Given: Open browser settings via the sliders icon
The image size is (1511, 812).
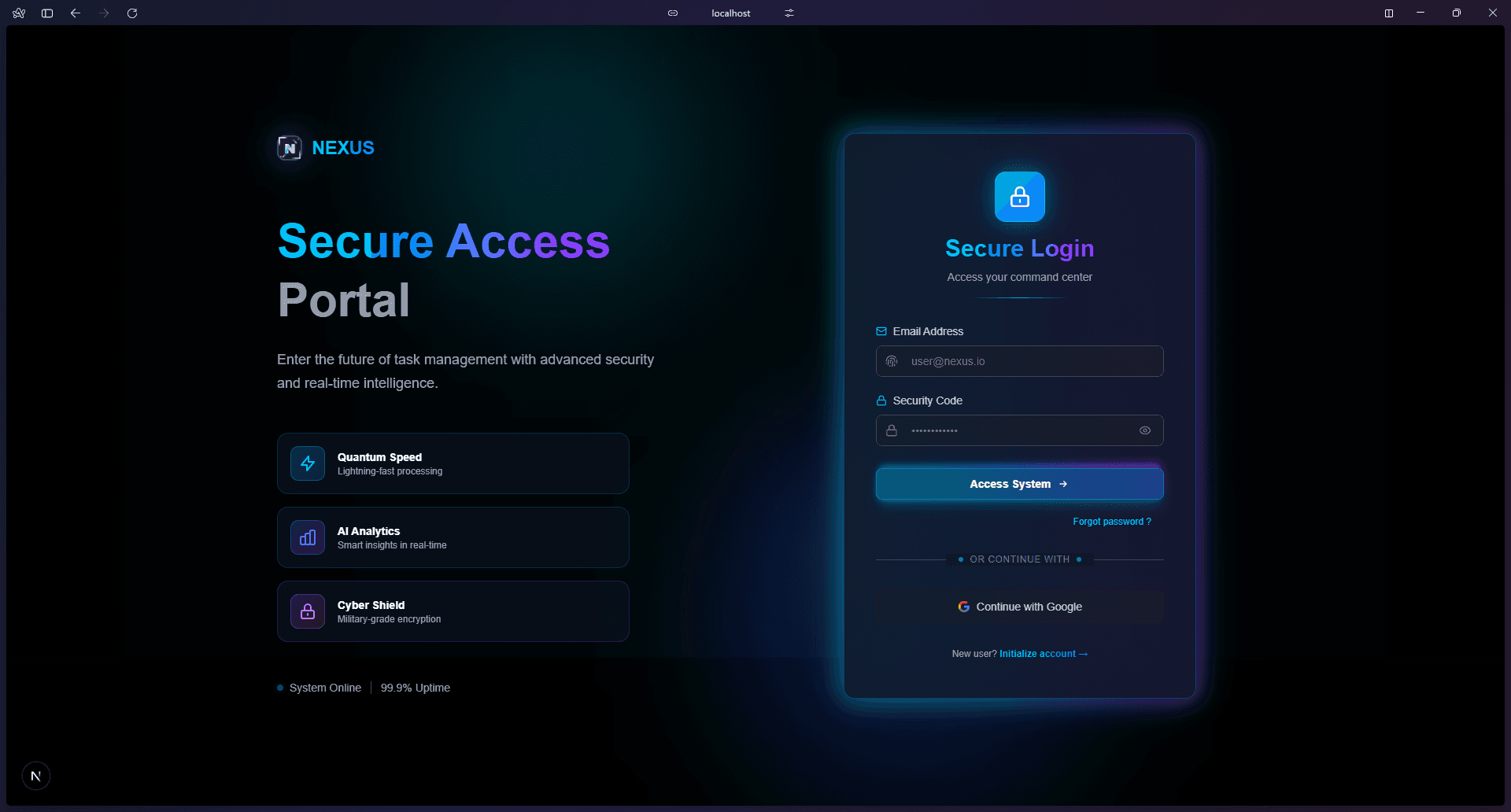Looking at the screenshot, I should pos(789,13).
